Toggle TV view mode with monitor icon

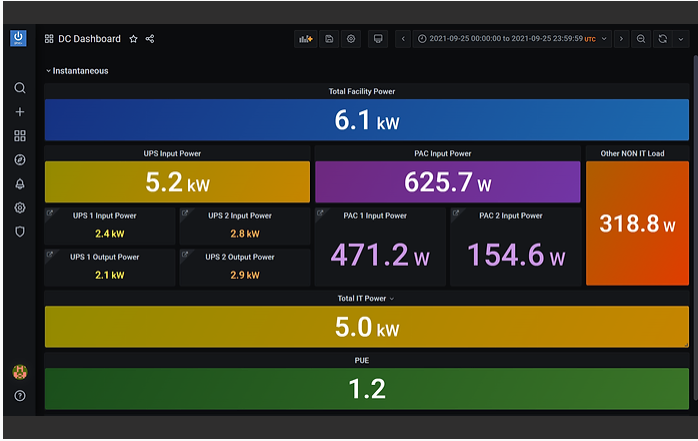(x=377, y=39)
